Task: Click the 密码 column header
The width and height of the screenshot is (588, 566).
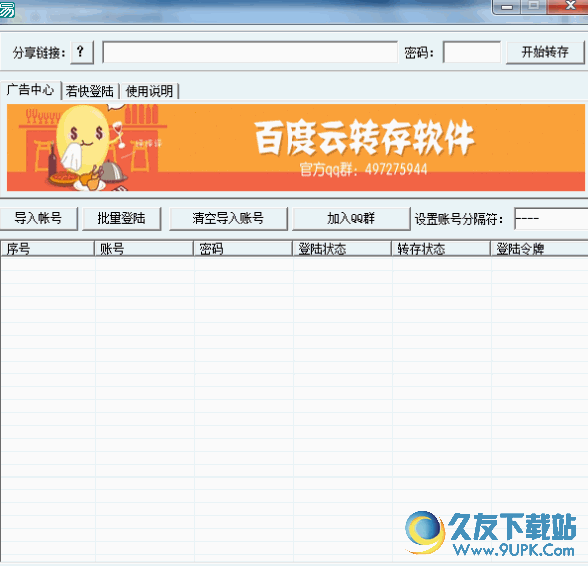Action: click(243, 249)
